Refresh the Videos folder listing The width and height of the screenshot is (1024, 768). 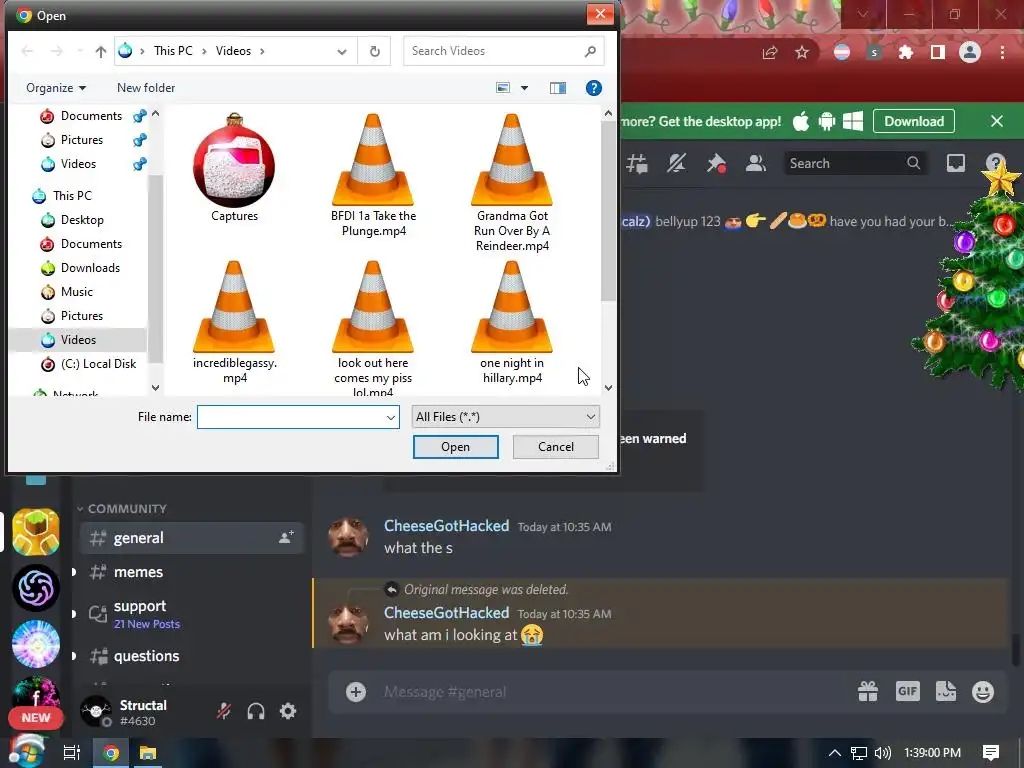pyautogui.click(x=374, y=51)
